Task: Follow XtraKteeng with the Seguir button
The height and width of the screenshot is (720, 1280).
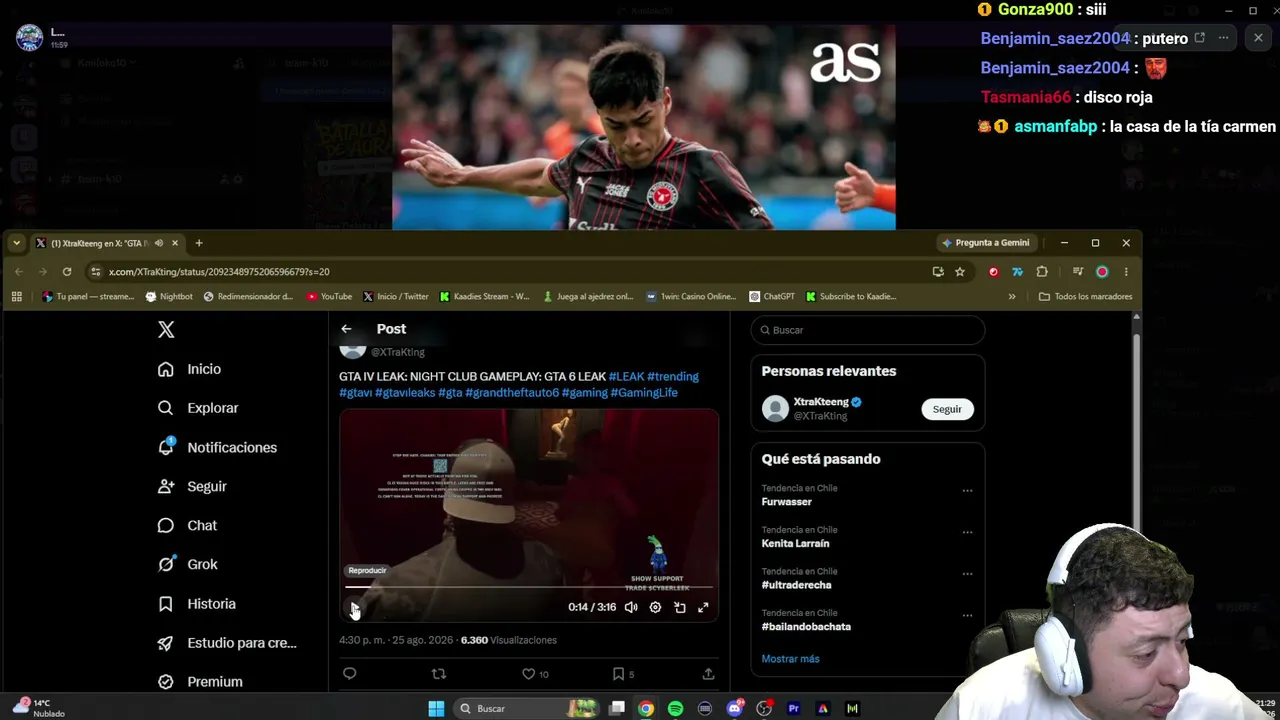Action: click(x=947, y=409)
